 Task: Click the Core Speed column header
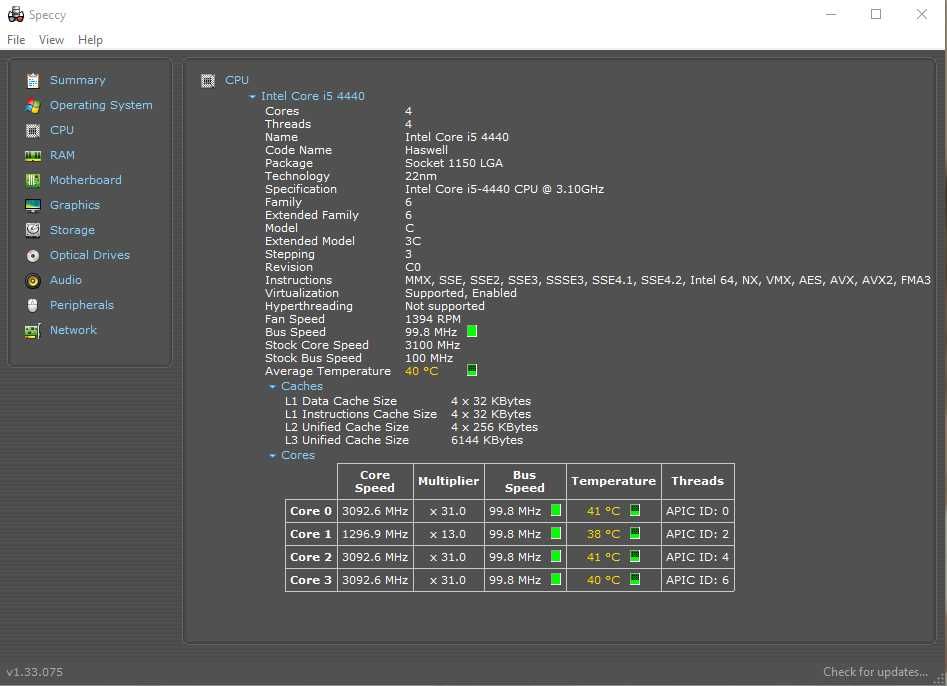coord(375,481)
